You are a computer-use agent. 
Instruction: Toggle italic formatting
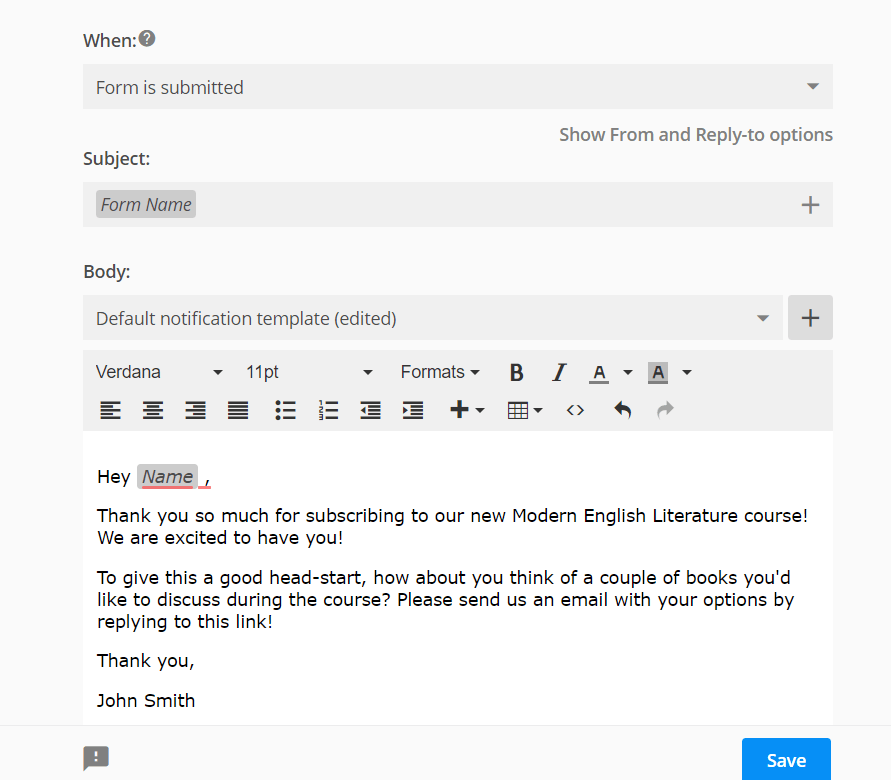pyautogui.click(x=559, y=372)
